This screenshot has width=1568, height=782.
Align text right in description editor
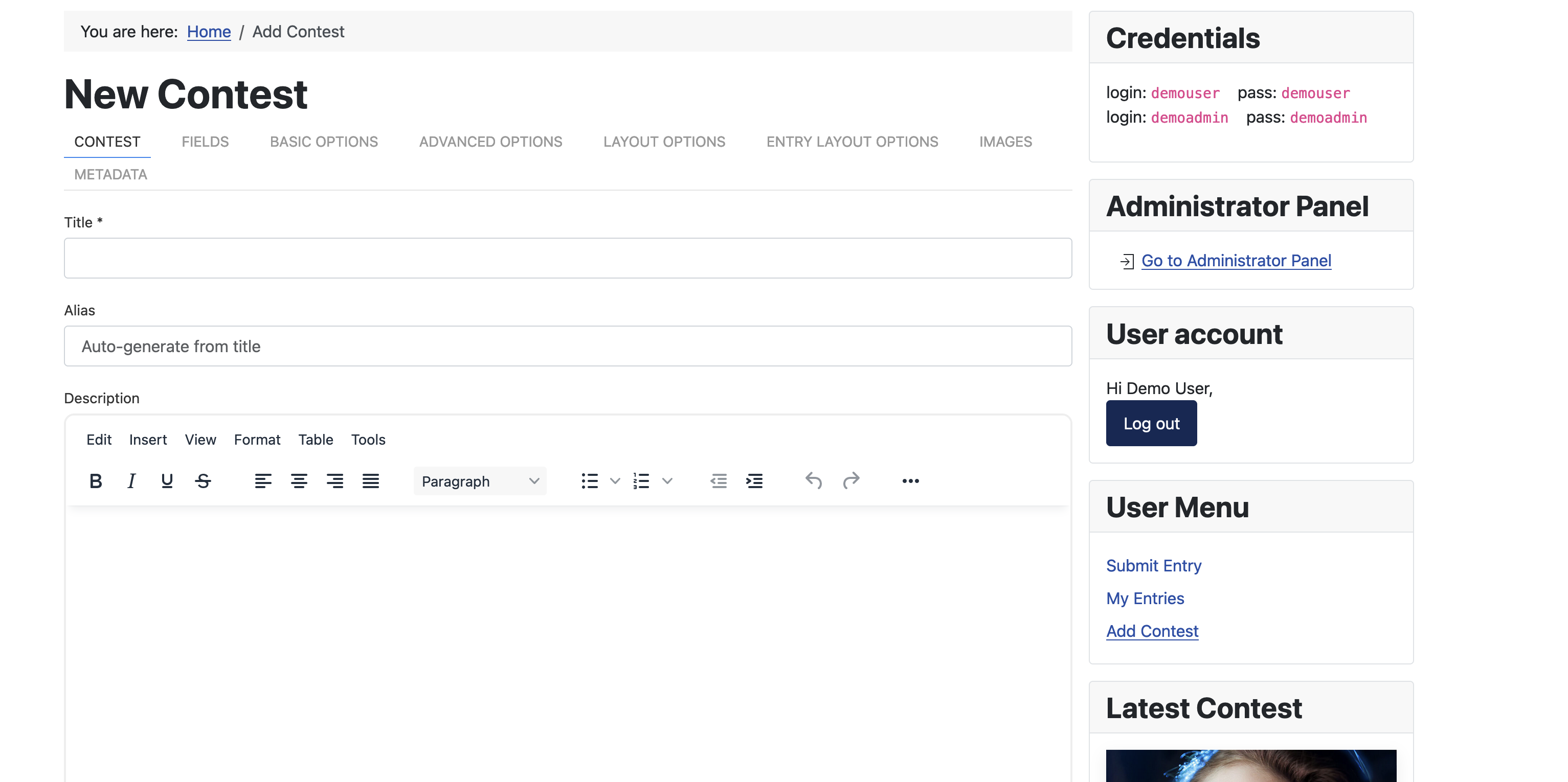[335, 481]
